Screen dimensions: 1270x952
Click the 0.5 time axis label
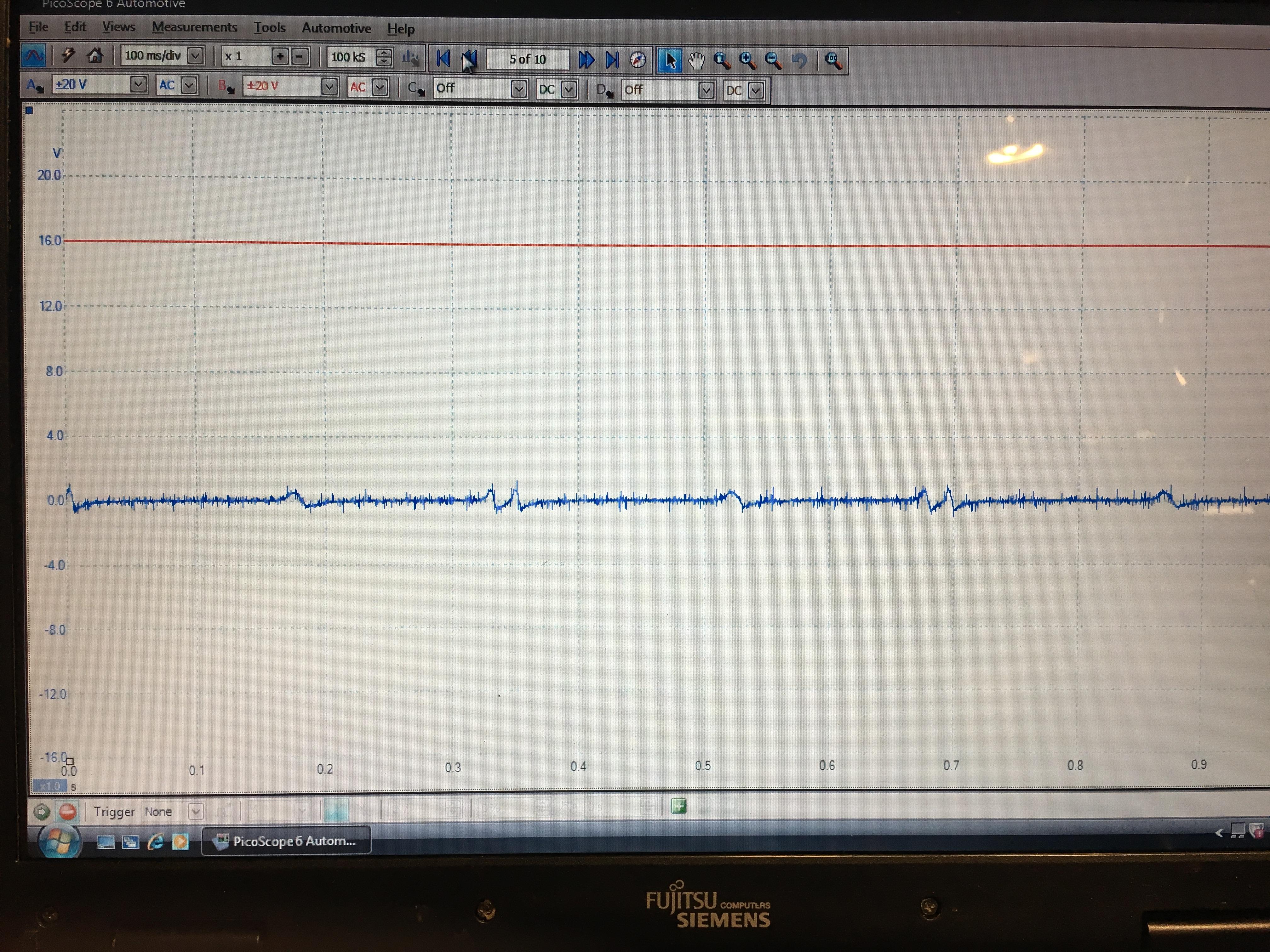point(703,766)
